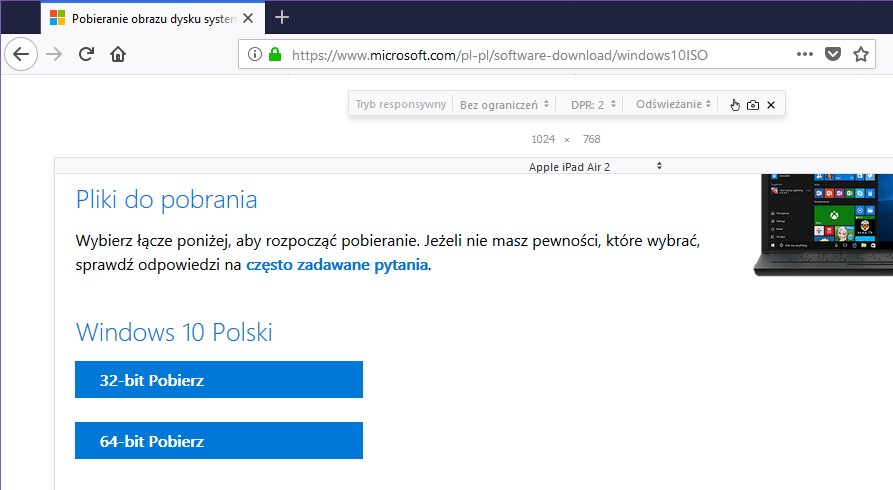Bookmark this page with the star
Screen dimensions: 893x490
[861, 55]
